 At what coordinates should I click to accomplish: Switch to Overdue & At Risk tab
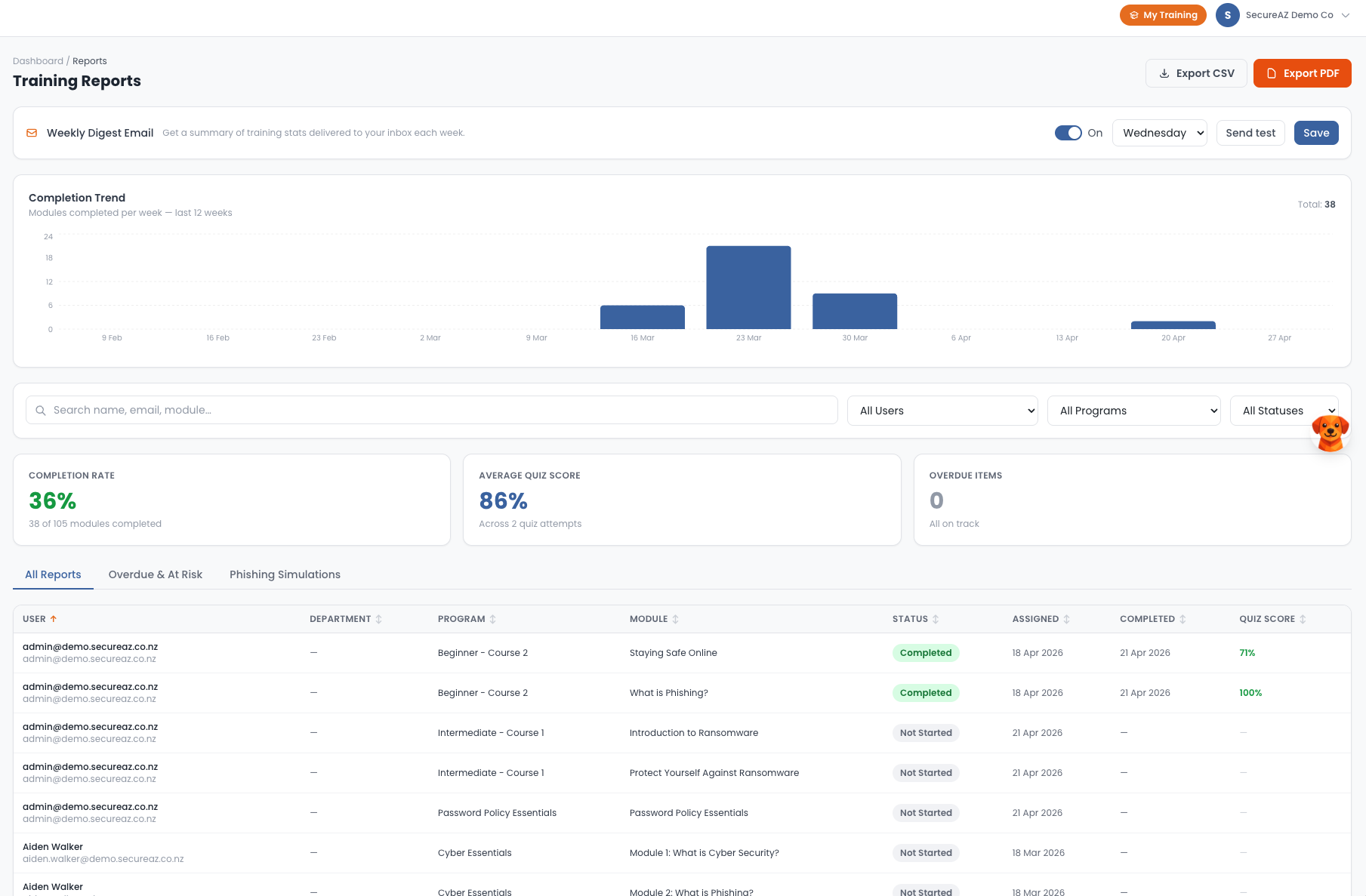(156, 574)
